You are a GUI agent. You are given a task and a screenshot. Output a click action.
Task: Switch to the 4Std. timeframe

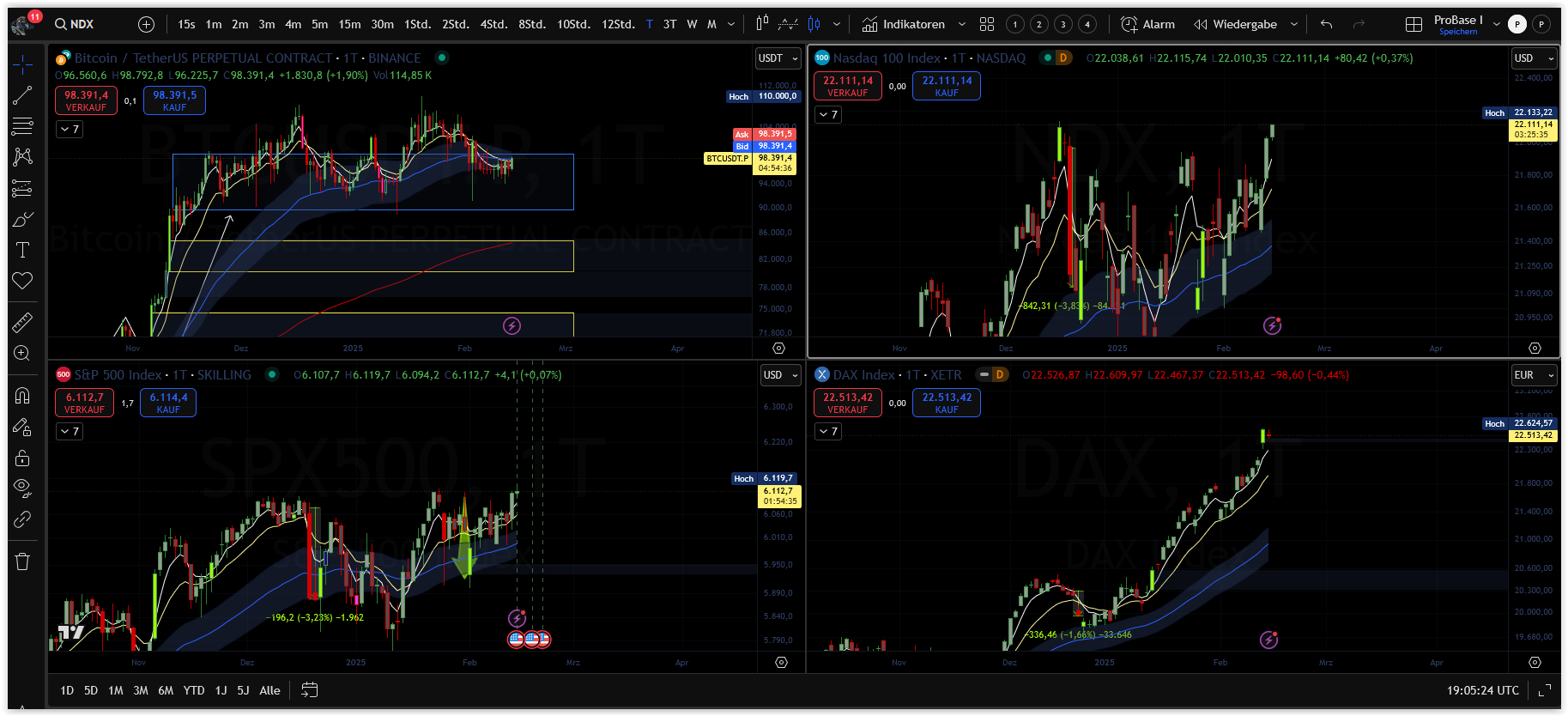click(493, 24)
